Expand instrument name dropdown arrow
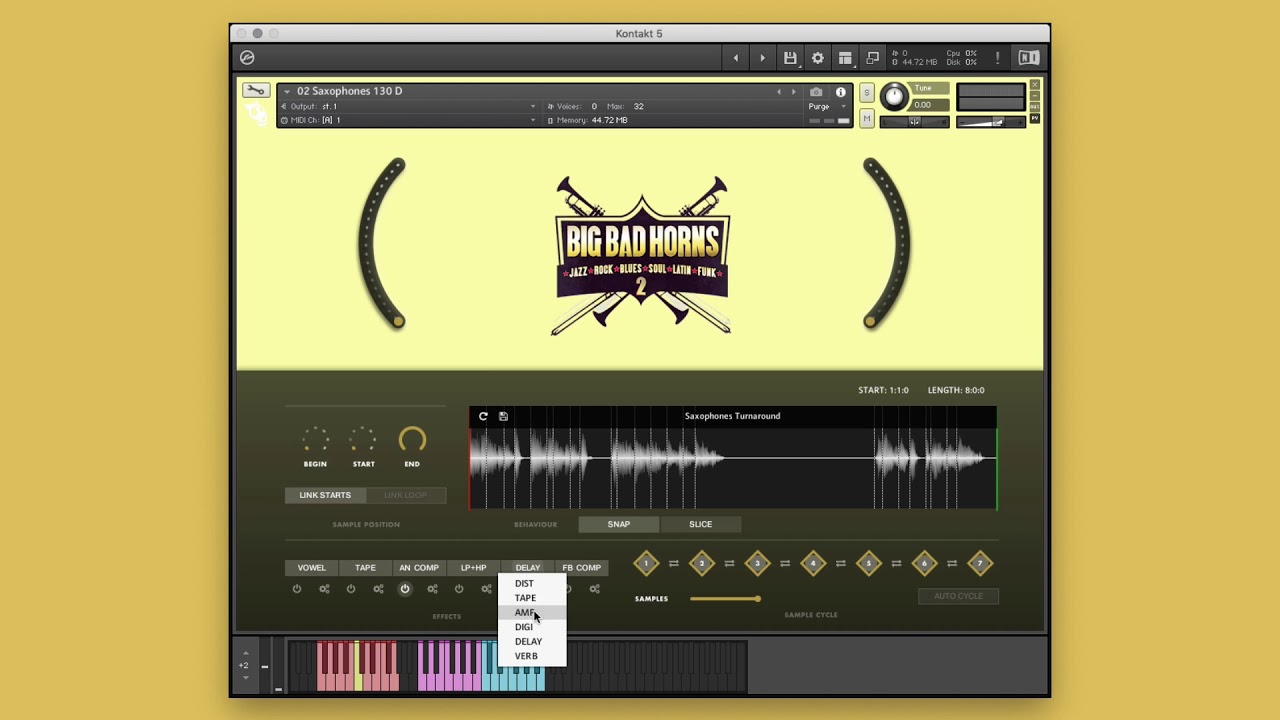 point(287,92)
